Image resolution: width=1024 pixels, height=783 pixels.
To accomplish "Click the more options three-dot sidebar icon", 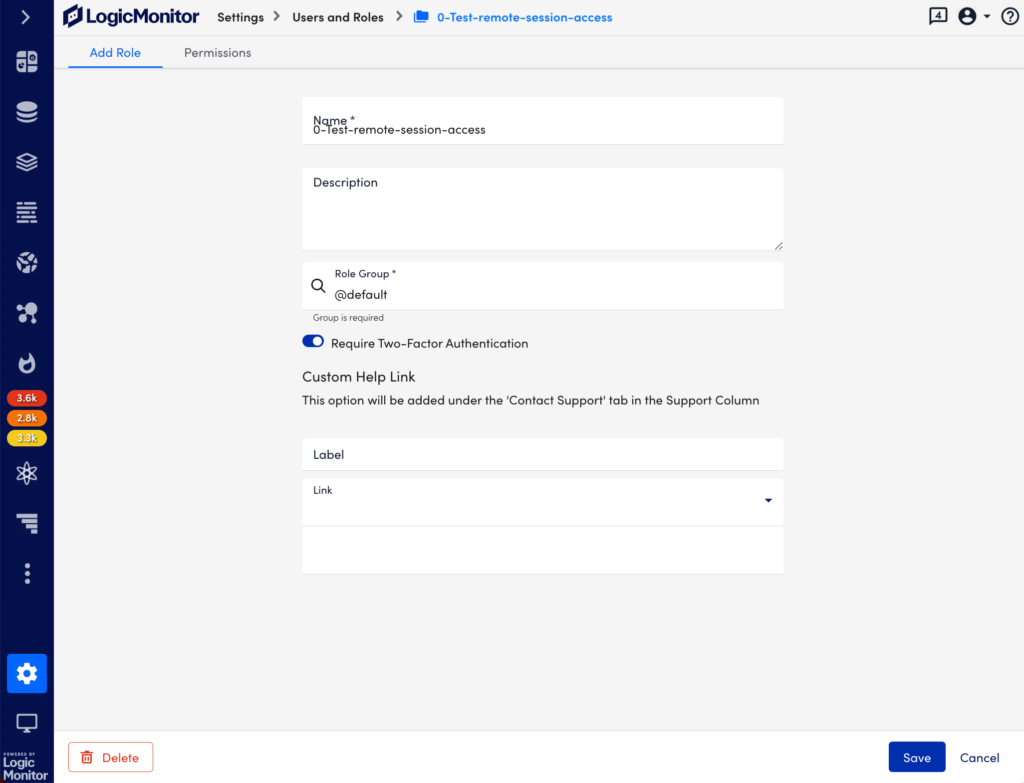I will click(26, 573).
